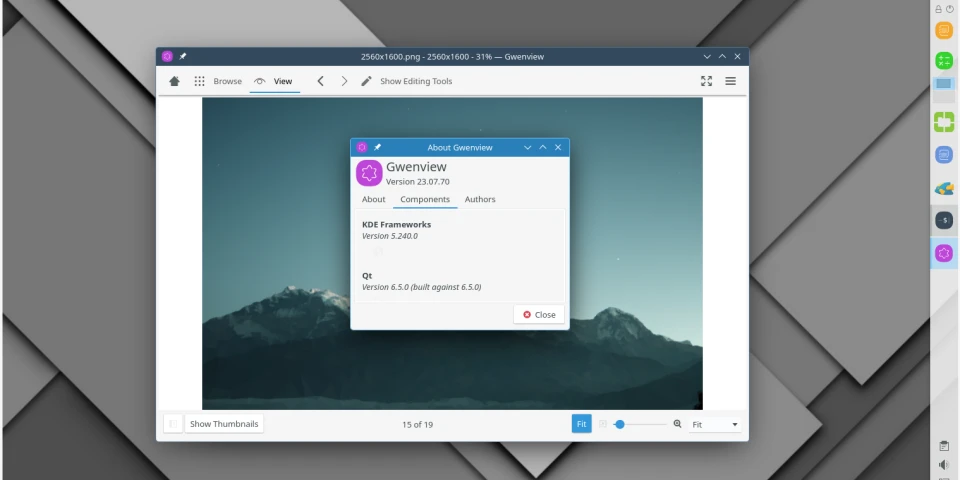The image size is (960, 480).
Task: Toggle the sidebar icon in the status bar
Action: (172, 424)
